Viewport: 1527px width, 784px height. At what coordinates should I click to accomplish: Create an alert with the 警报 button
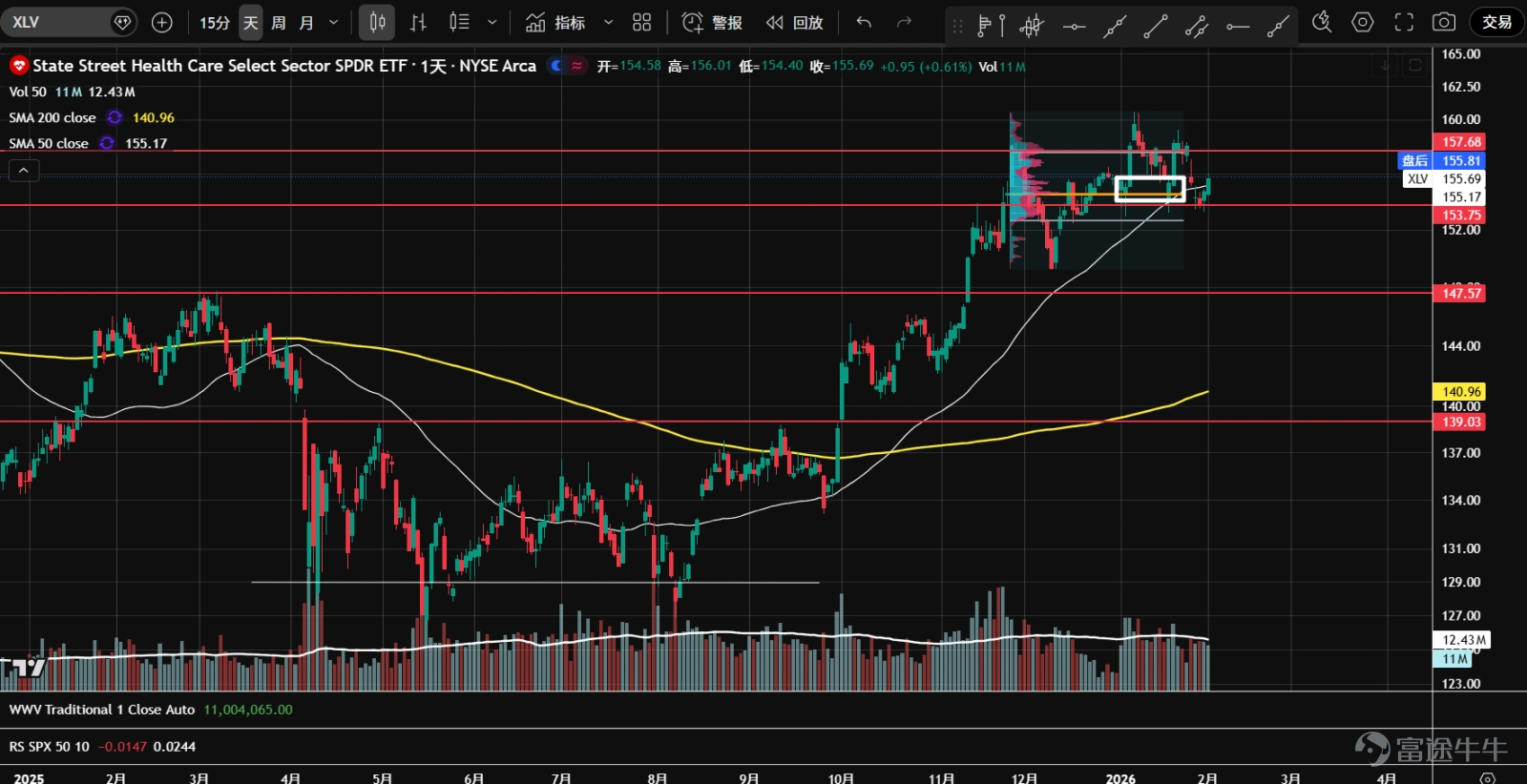coord(712,22)
